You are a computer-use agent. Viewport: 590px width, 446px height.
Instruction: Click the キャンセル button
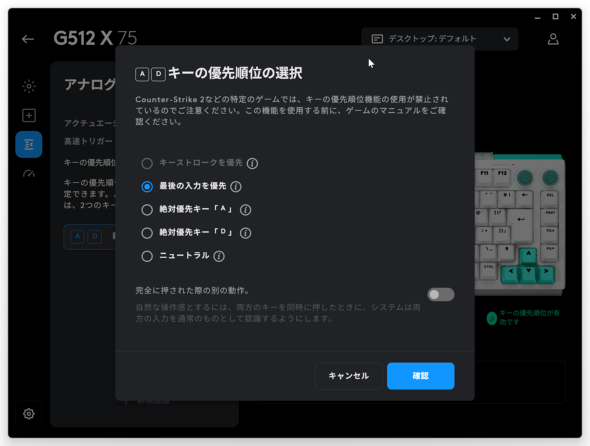tap(348, 376)
